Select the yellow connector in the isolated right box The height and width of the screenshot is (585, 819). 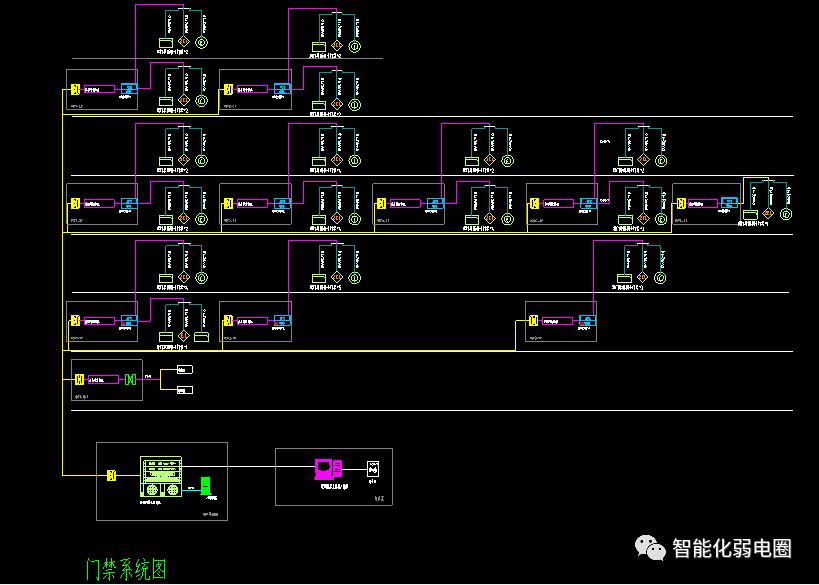[x=533, y=321]
